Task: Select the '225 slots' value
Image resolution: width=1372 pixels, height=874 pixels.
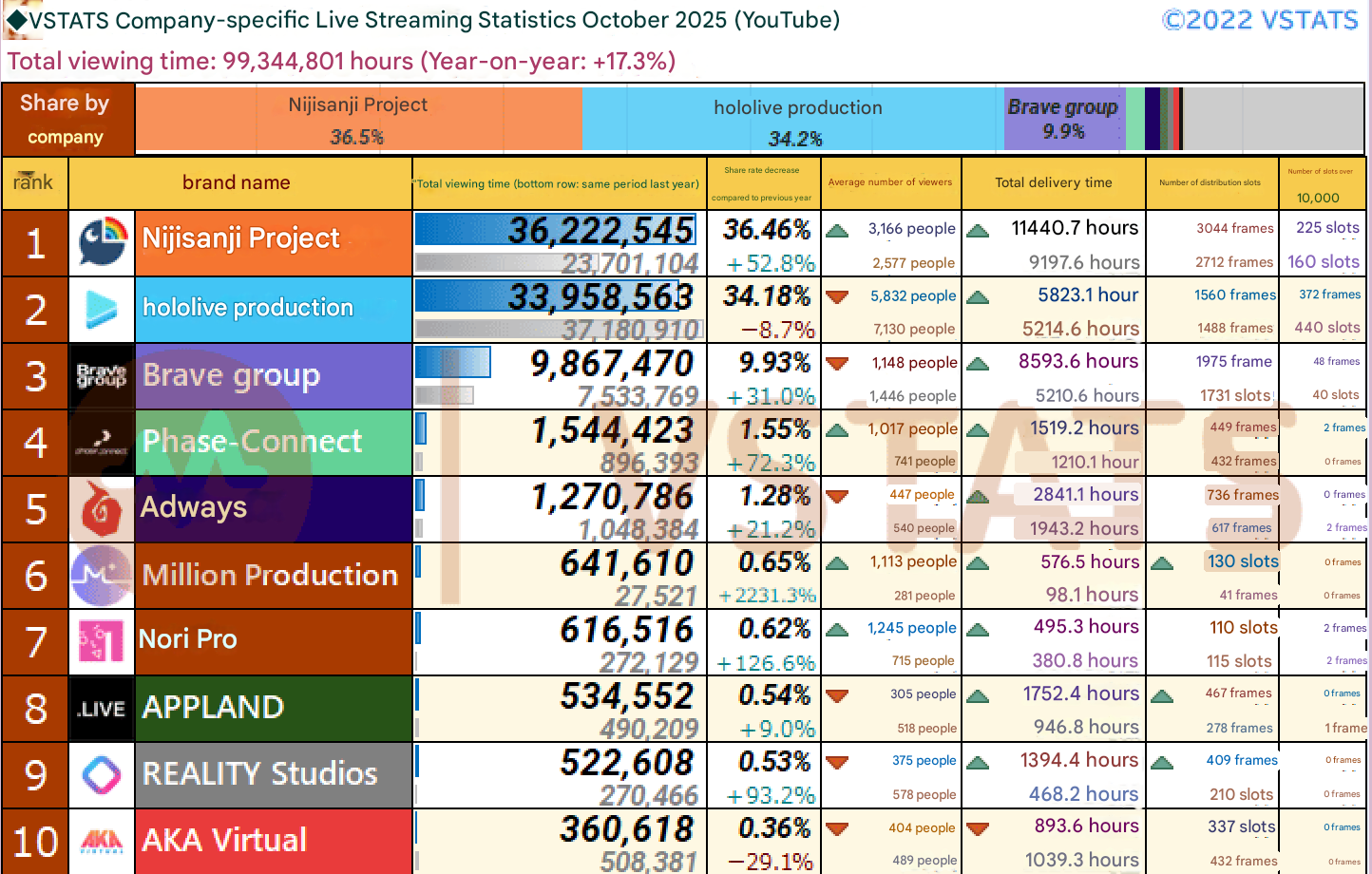Action: 1327,228
